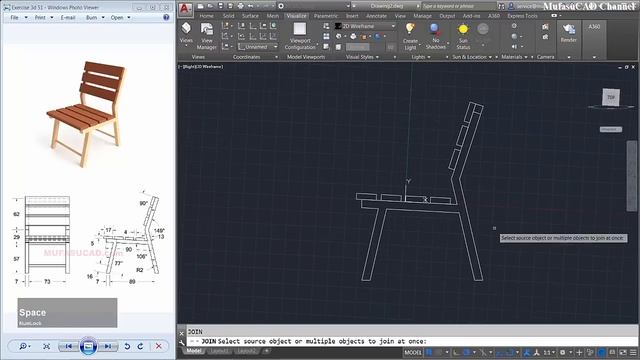Viewport: 640px width, 360px height.
Task: Click the Views cube icon in ribbon
Action: click(186, 28)
